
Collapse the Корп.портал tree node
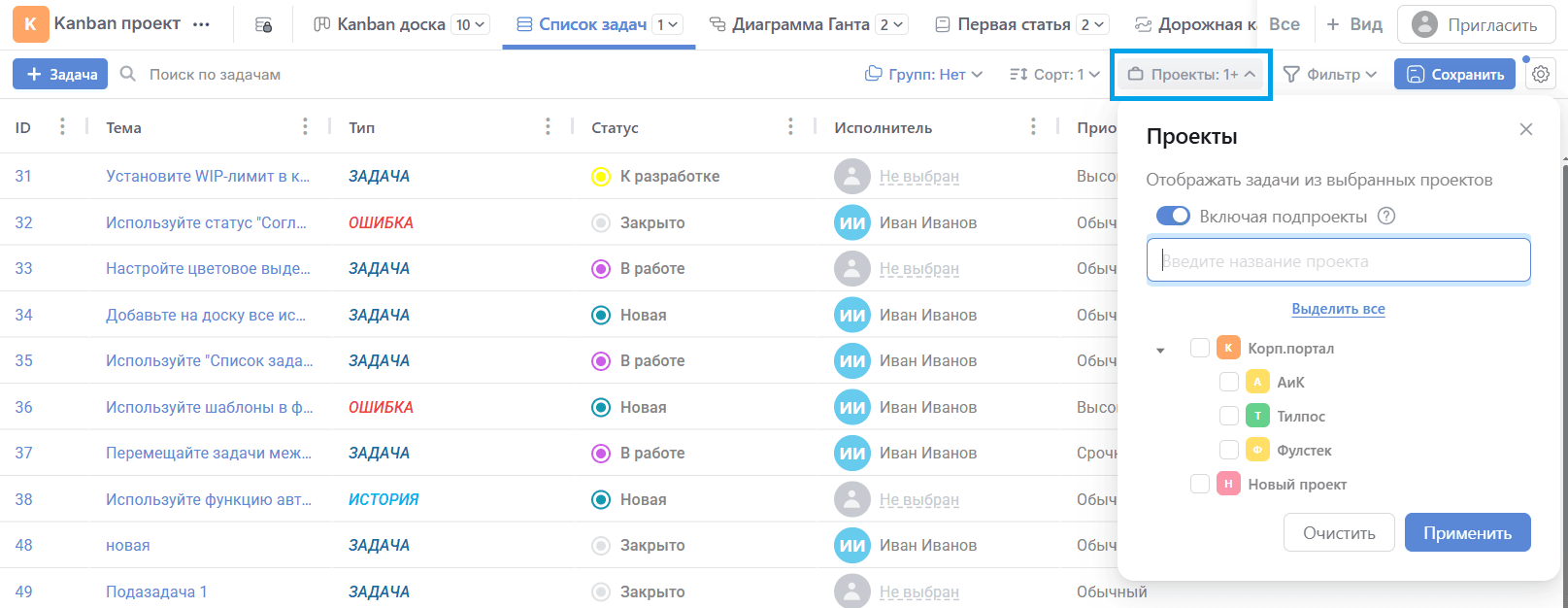1160,350
